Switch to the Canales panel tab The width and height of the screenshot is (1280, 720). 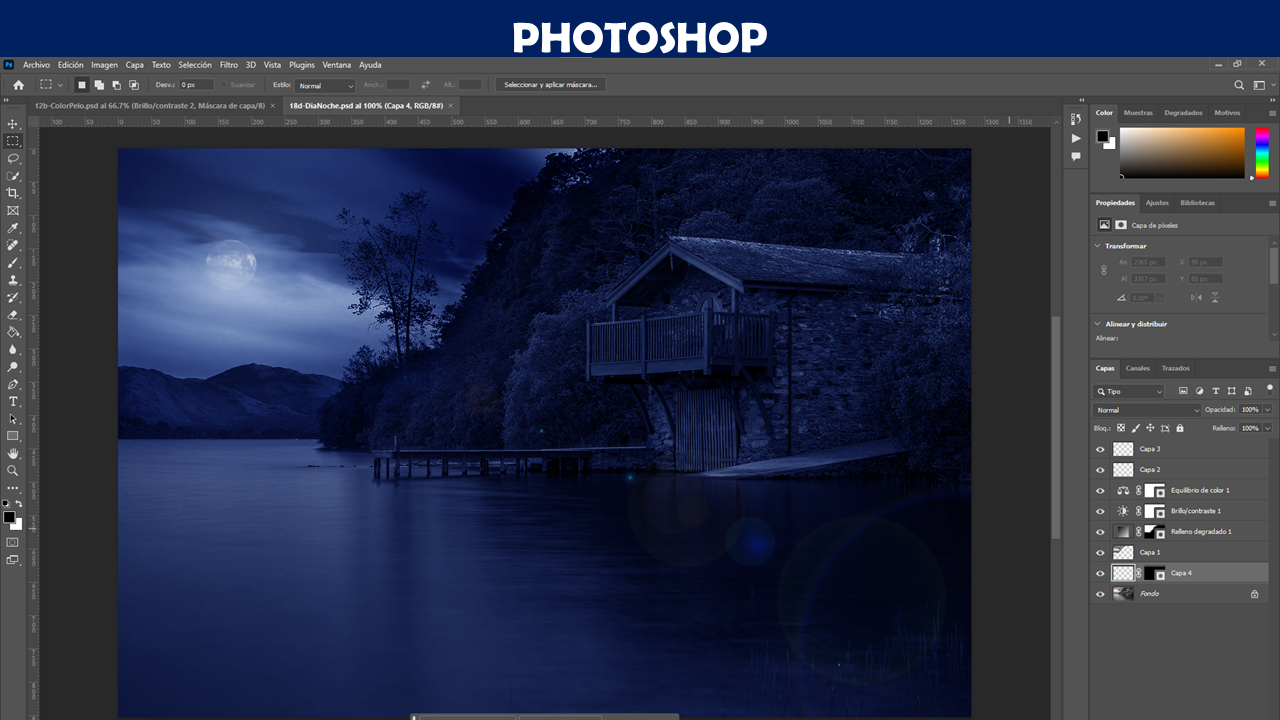(x=1138, y=368)
